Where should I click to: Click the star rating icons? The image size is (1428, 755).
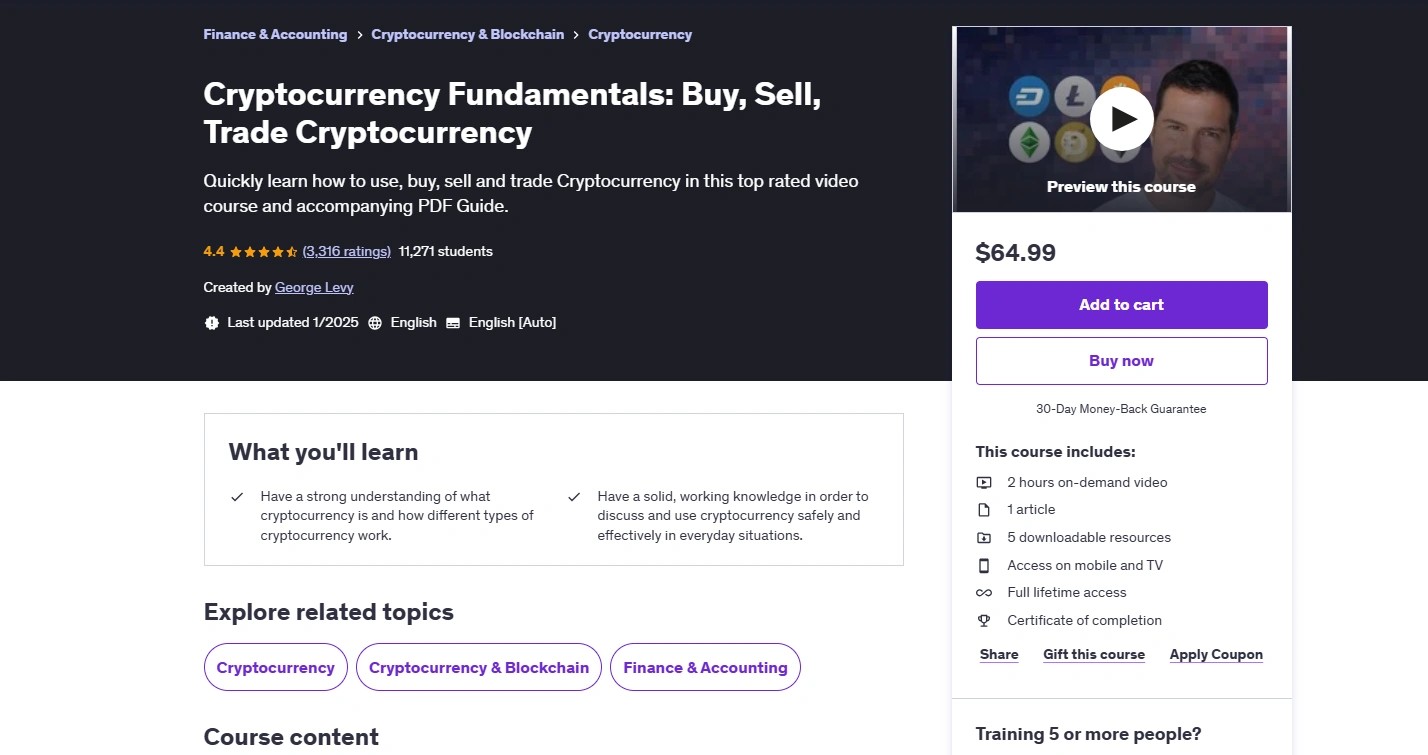coord(264,252)
